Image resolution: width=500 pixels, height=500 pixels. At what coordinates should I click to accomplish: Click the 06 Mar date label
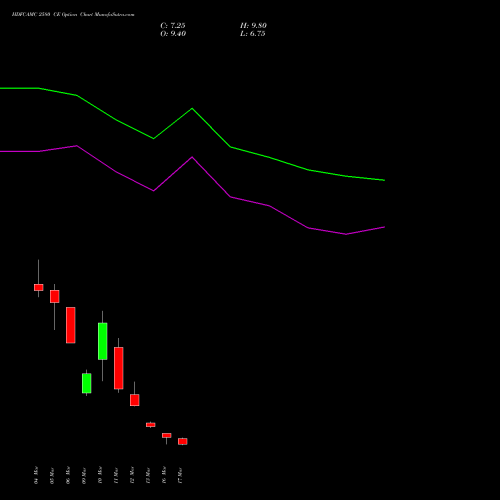tap(68, 475)
